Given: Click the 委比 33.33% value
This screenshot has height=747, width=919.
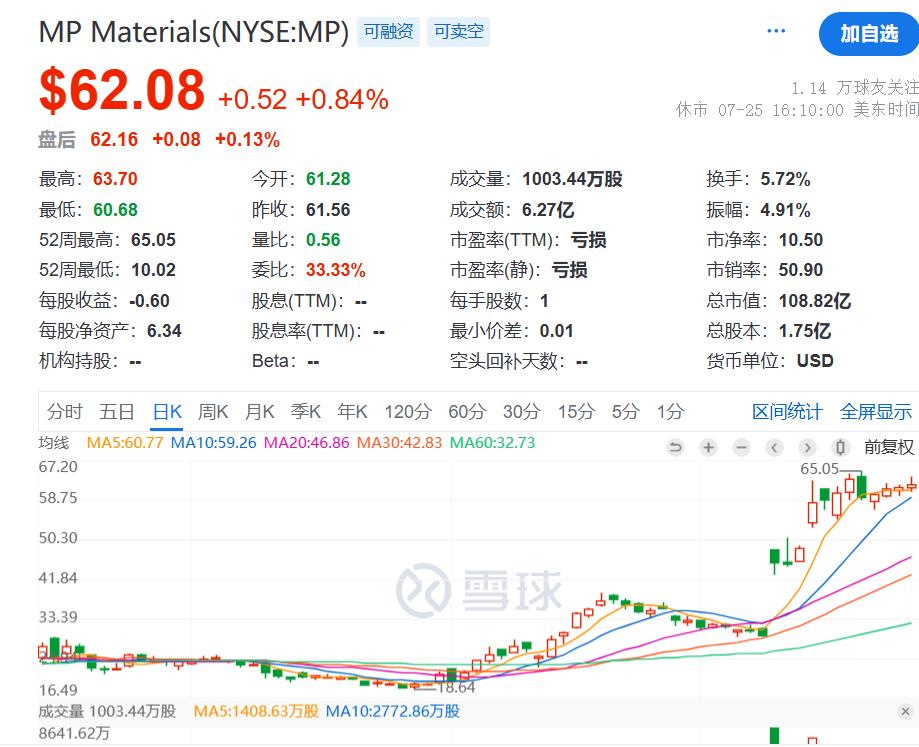Looking at the screenshot, I should pos(335,270).
